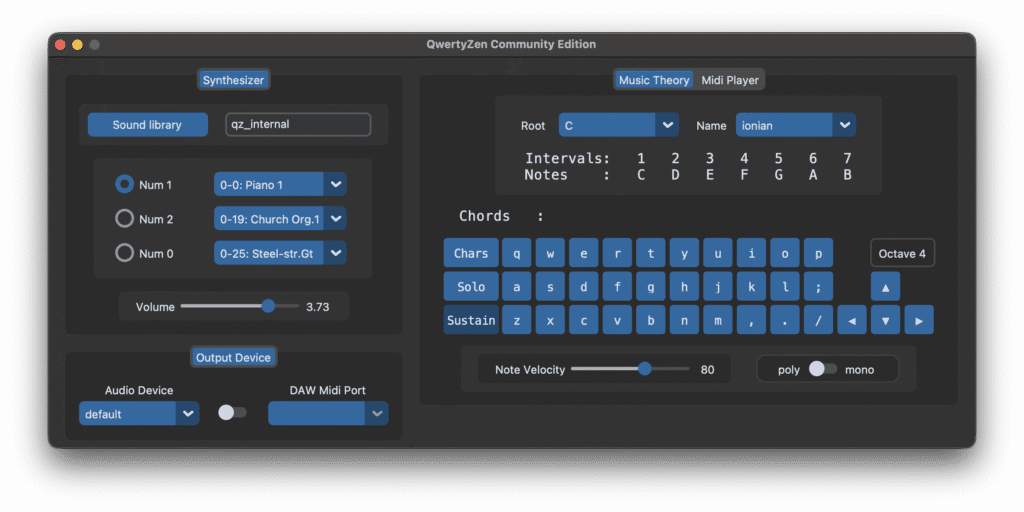Open the Steel-str.Gt instrument dropdown

280,253
